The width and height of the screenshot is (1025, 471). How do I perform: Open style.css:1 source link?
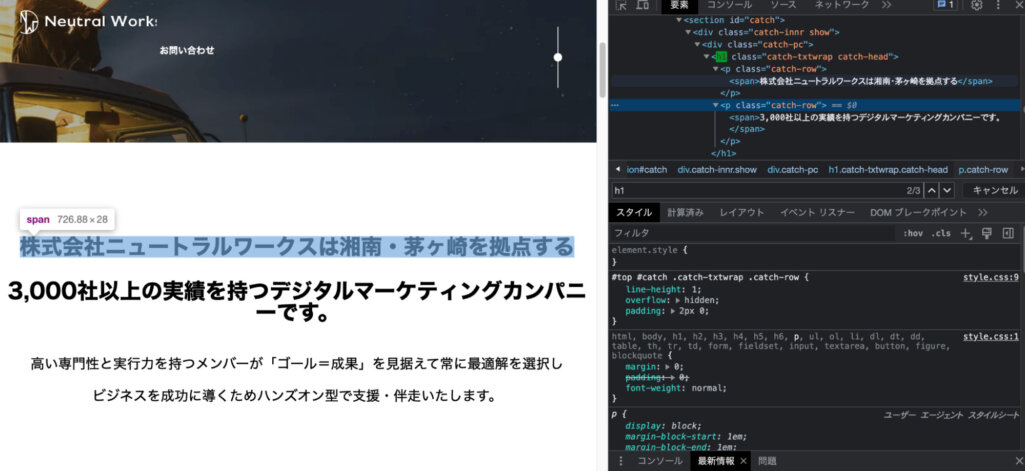[990, 337]
